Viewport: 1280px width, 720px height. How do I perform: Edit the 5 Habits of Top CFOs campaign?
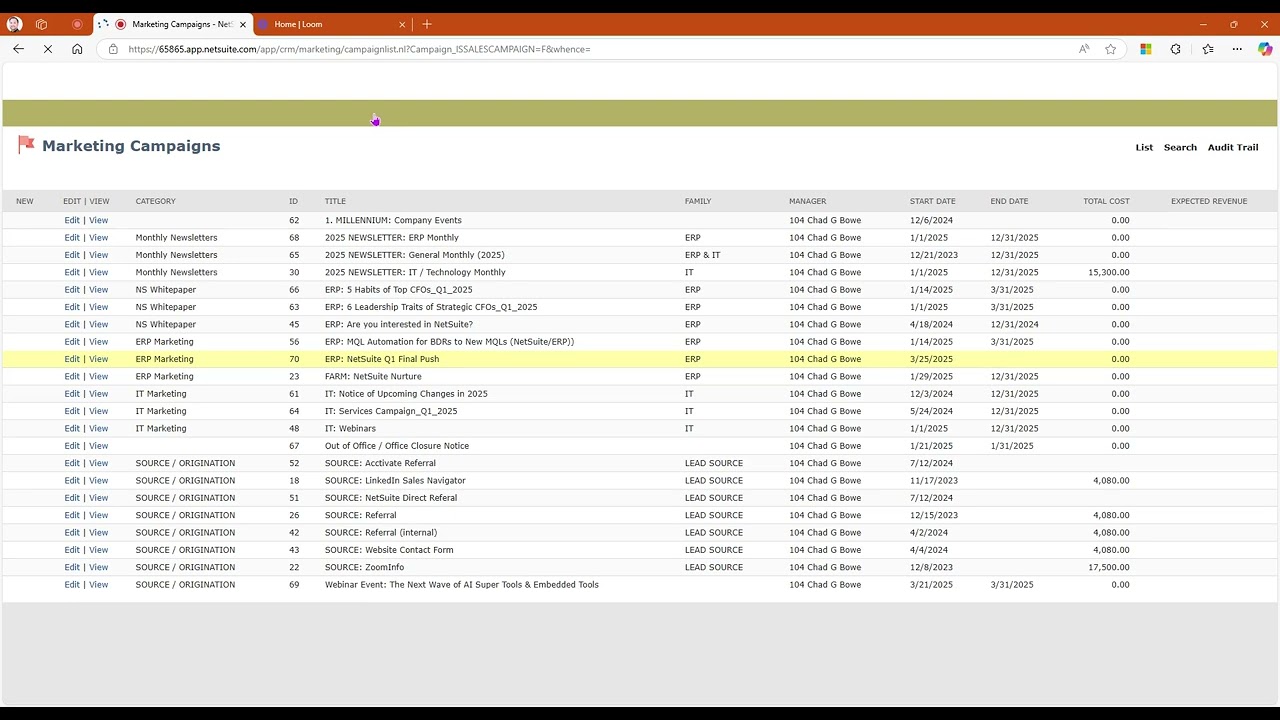click(x=72, y=290)
